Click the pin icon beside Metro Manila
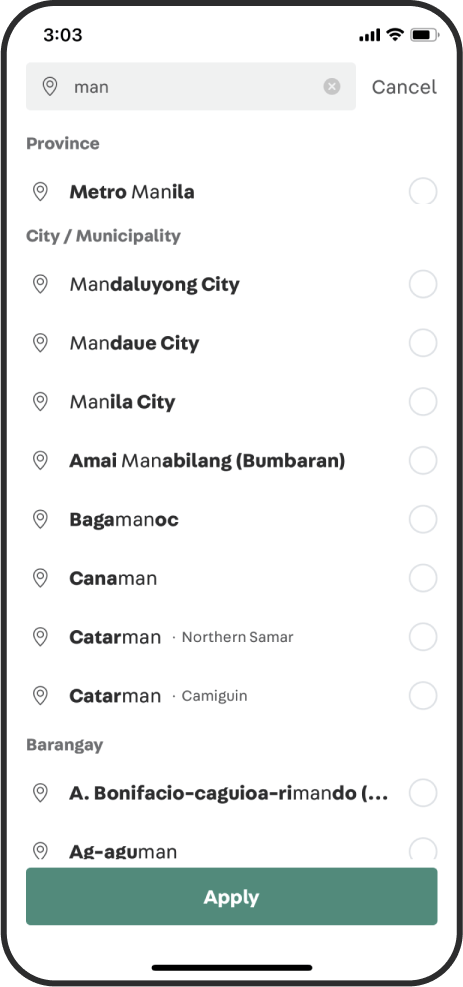 tap(40, 191)
